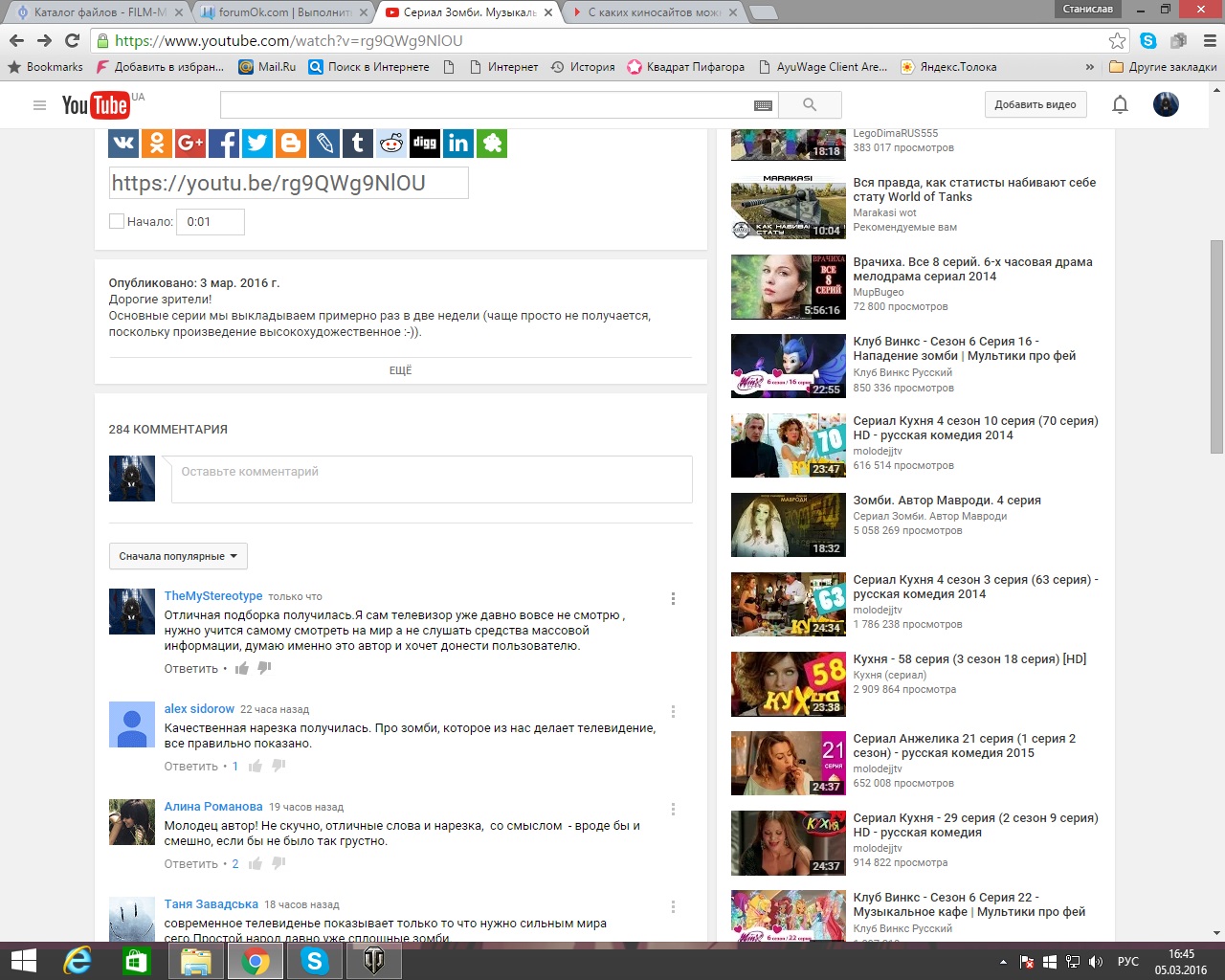Open the YouTube guide hamburger menu
This screenshot has width=1225, height=980.
(x=39, y=105)
